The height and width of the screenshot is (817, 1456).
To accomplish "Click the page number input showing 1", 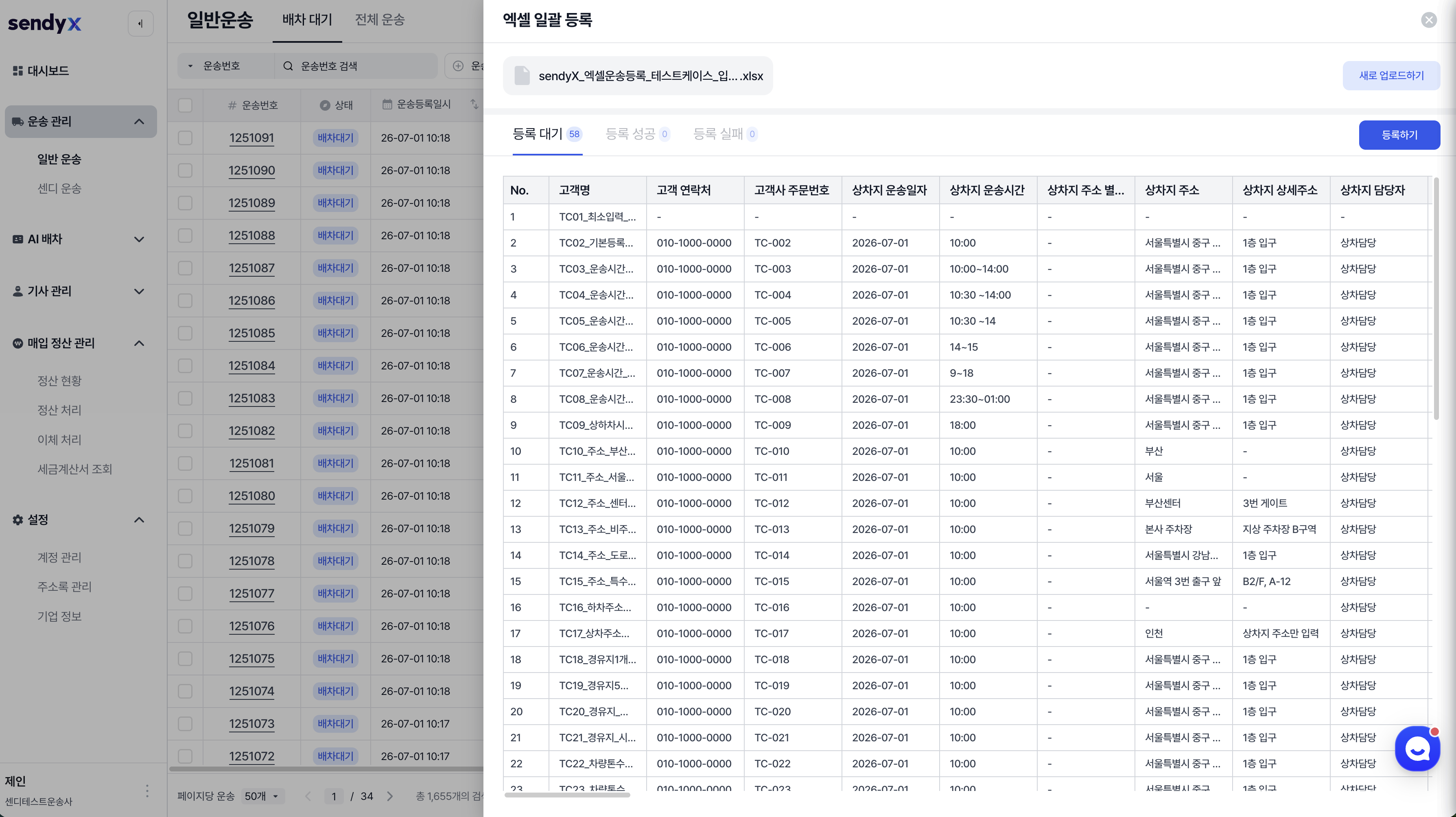I will 333,796.
